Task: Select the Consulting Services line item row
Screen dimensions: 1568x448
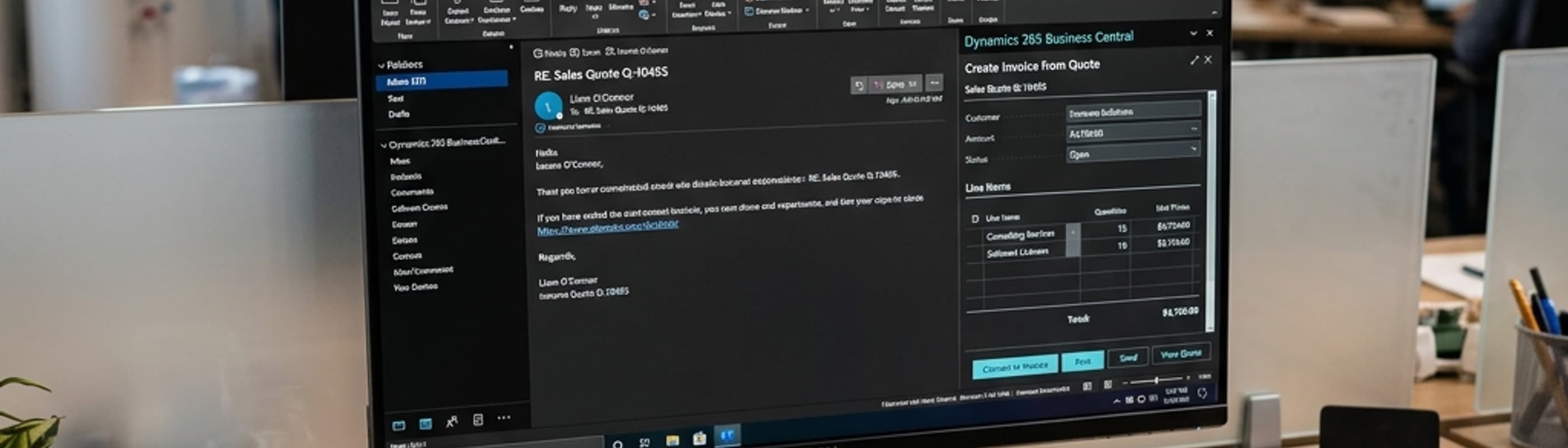Action: 1084,231
